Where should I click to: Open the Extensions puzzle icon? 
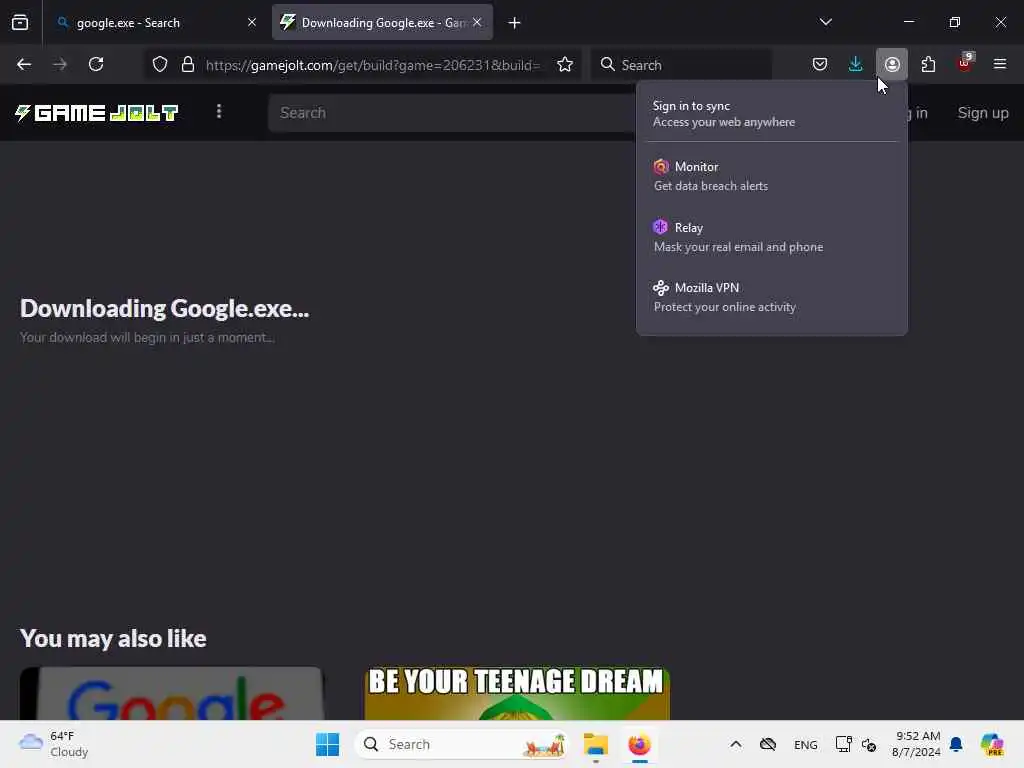point(928,64)
